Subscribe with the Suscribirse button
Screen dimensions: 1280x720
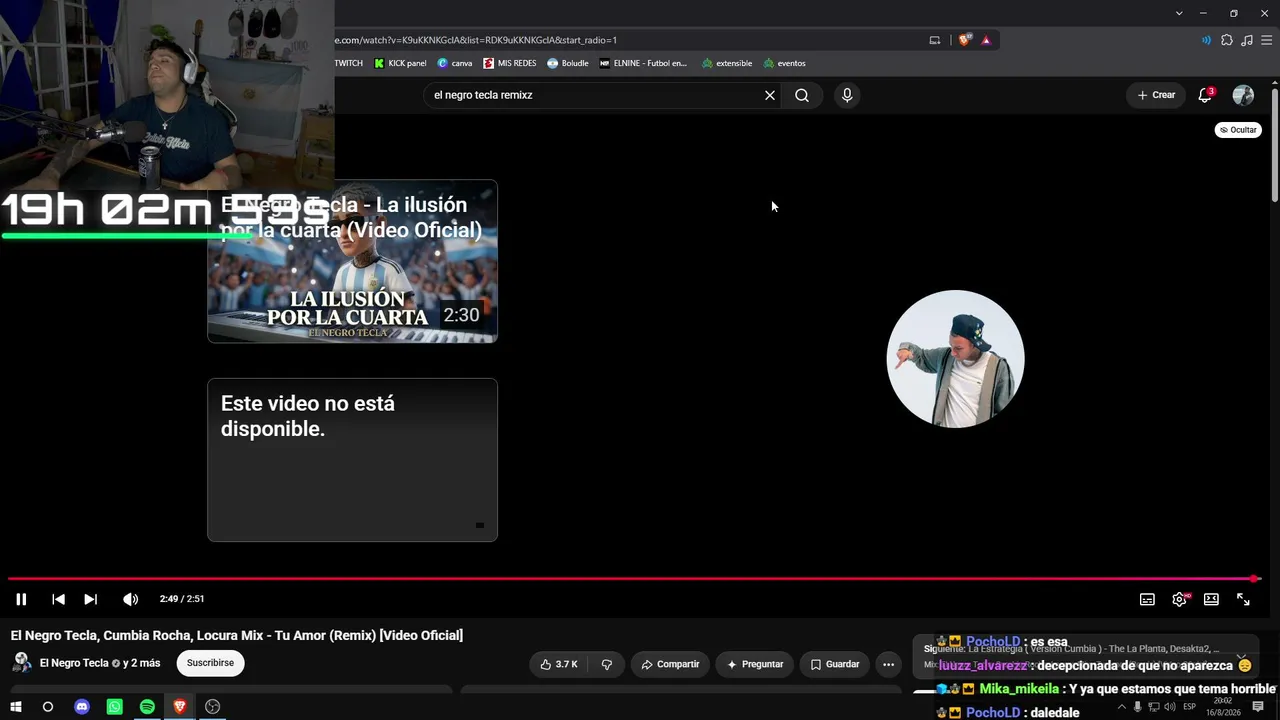click(x=210, y=663)
